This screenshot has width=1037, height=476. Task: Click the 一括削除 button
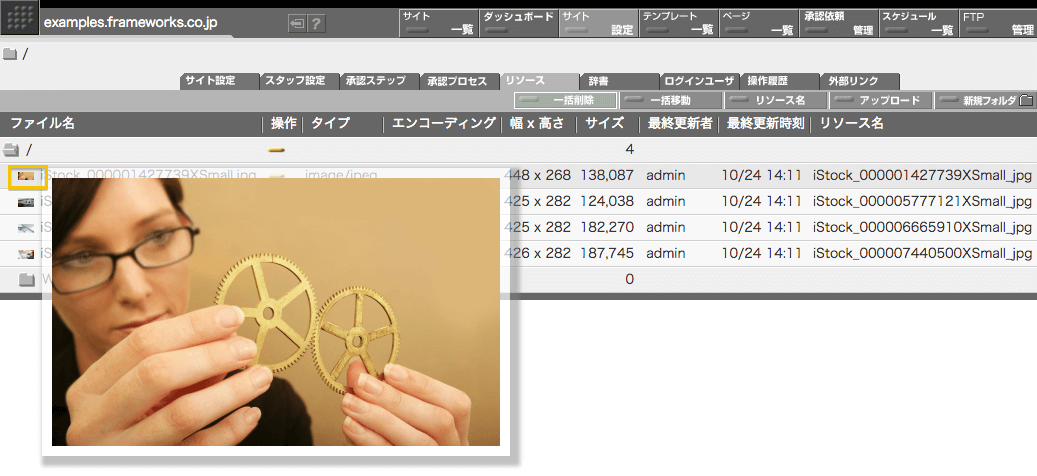point(565,100)
